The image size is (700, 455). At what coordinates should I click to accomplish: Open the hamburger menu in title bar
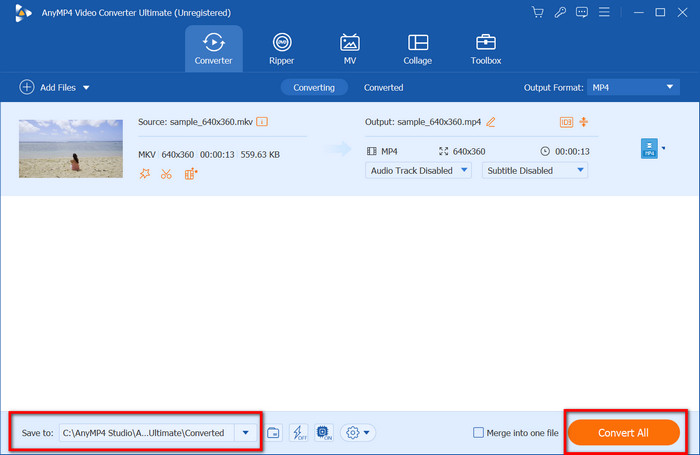604,12
